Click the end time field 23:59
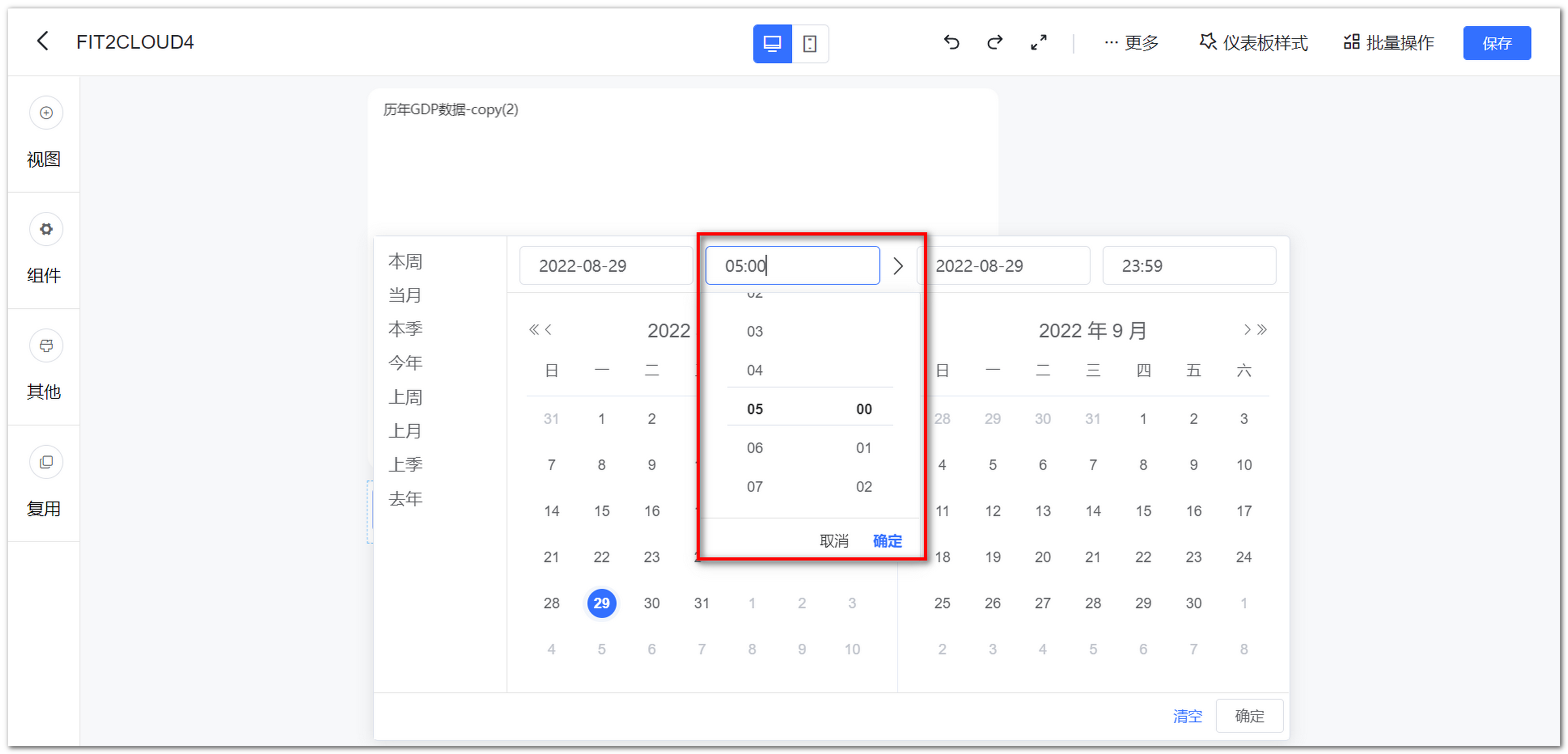The width and height of the screenshot is (1568, 754). click(x=1190, y=266)
